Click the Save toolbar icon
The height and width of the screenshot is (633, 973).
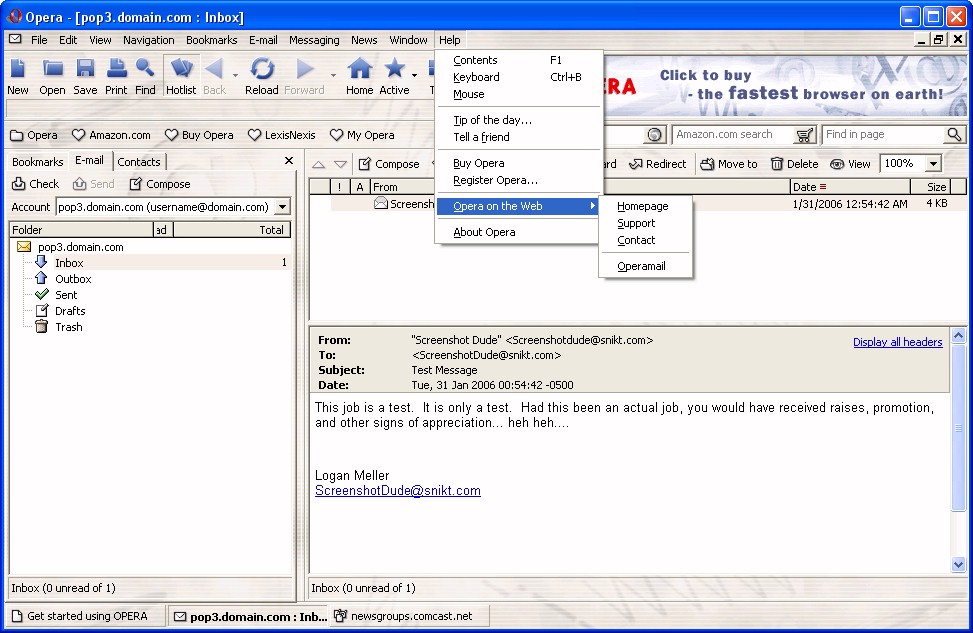[85, 70]
